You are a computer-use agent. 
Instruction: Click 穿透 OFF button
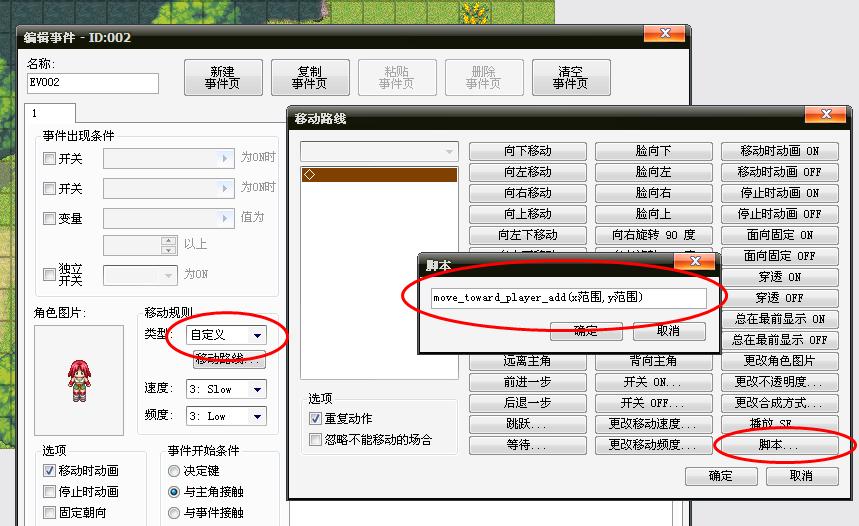tap(780, 298)
